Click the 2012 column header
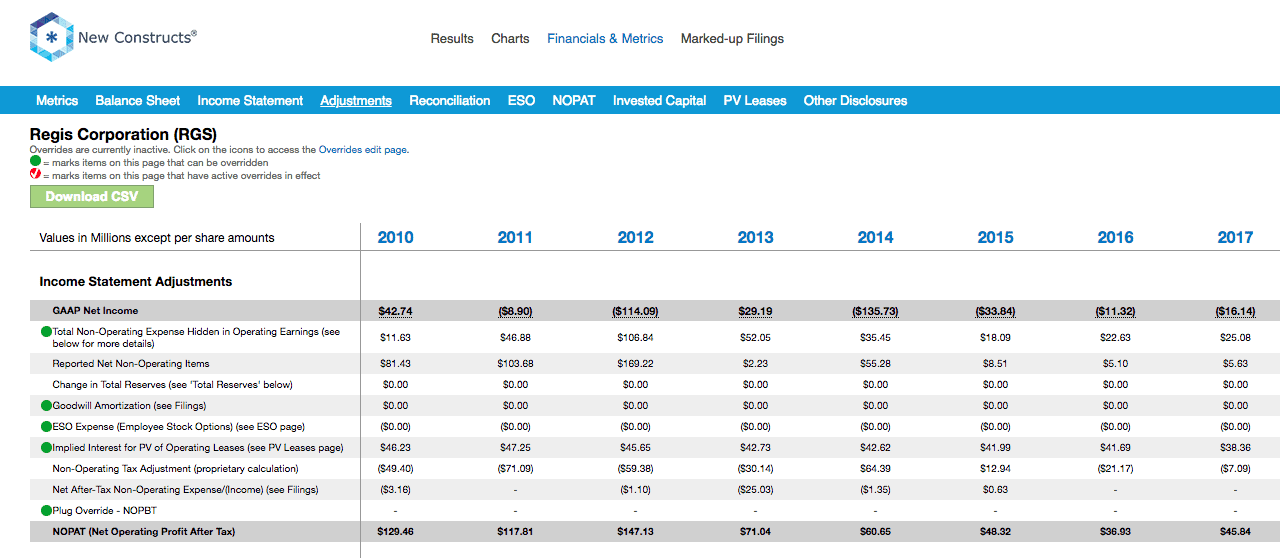The image size is (1280, 558). [x=636, y=238]
